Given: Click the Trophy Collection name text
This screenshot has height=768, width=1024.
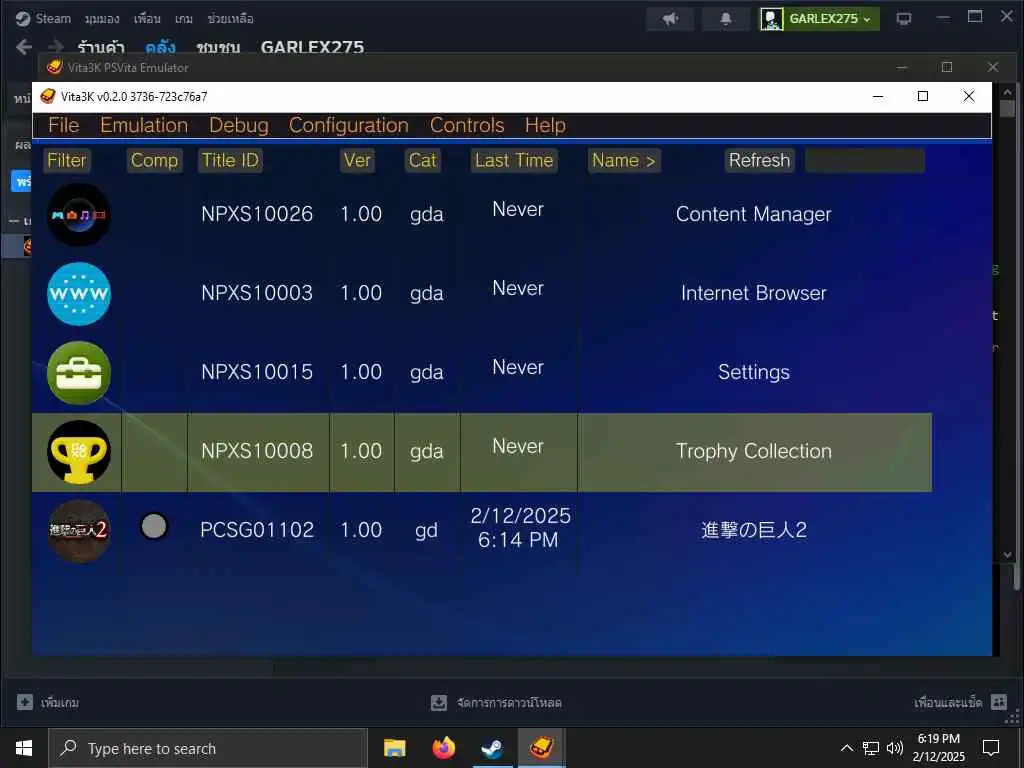Looking at the screenshot, I should (754, 451).
